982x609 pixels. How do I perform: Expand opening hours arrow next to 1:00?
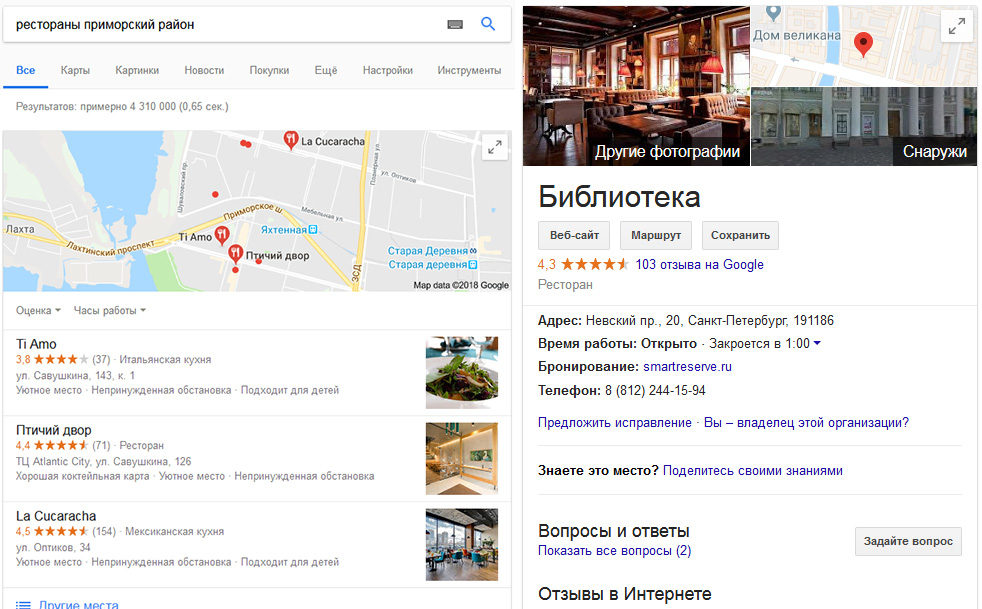pyautogui.click(x=817, y=343)
